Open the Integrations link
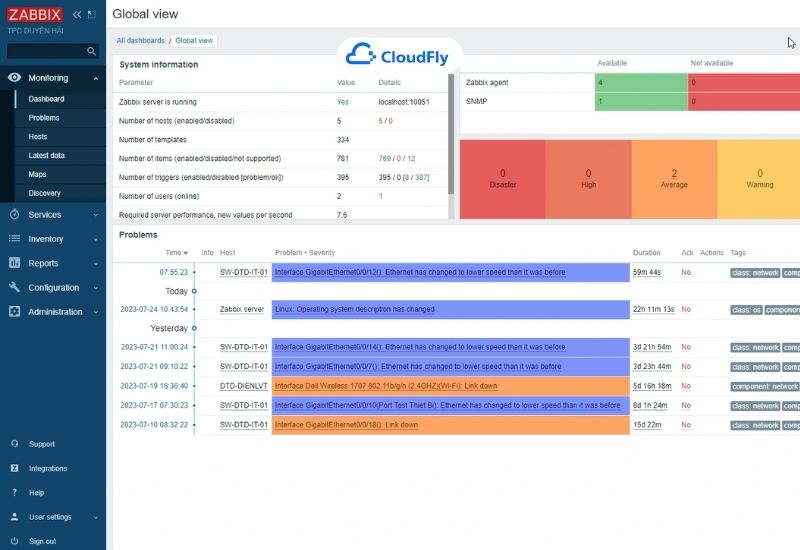Screen dimensions: 800x550 click(48, 468)
